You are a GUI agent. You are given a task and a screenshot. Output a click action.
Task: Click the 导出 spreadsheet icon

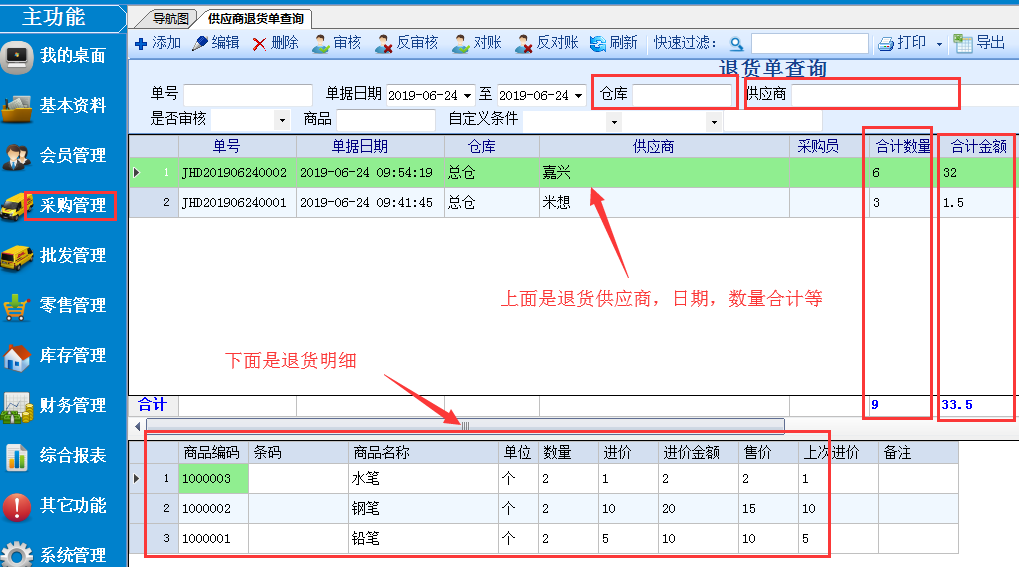coord(962,44)
